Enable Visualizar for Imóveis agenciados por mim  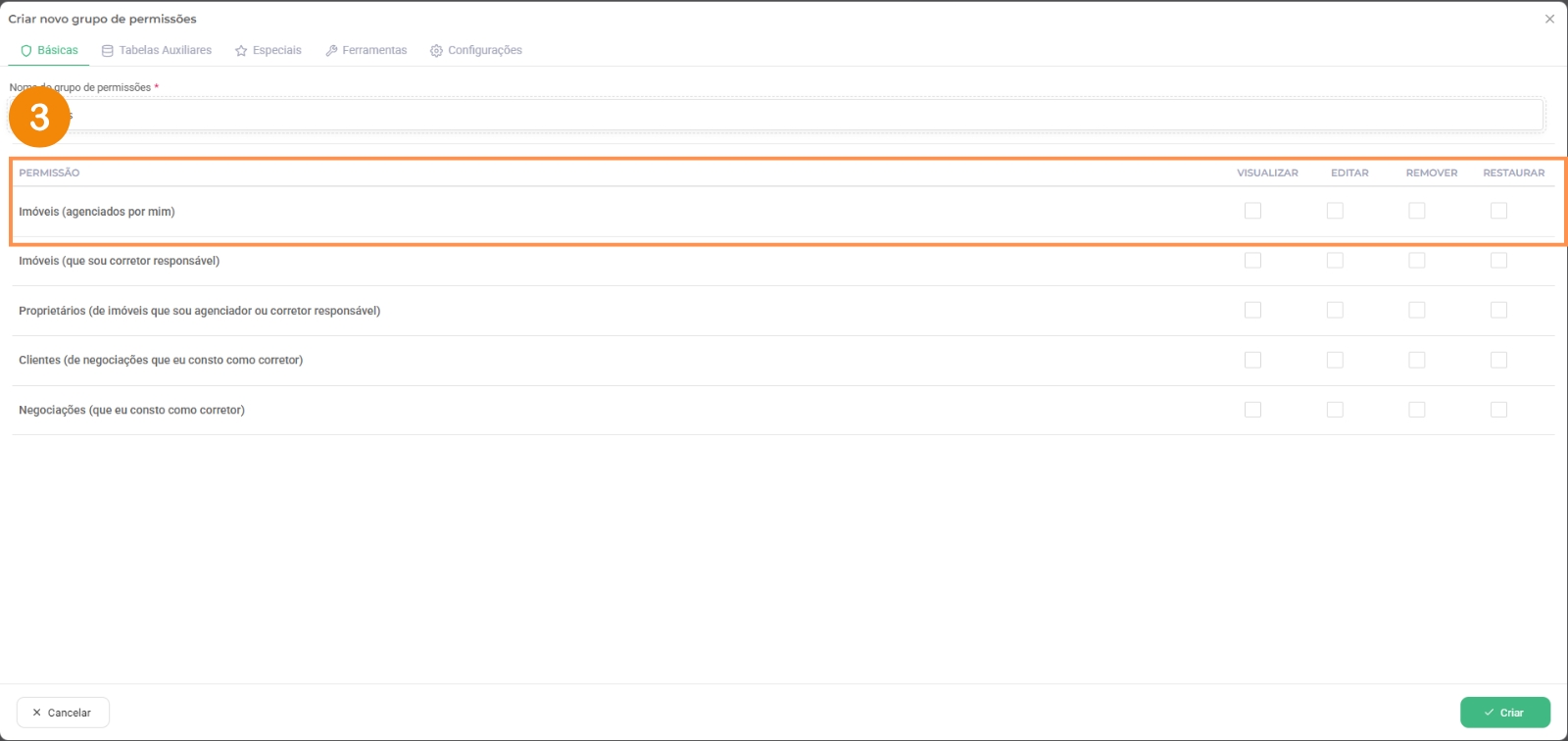coord(1252,211)
